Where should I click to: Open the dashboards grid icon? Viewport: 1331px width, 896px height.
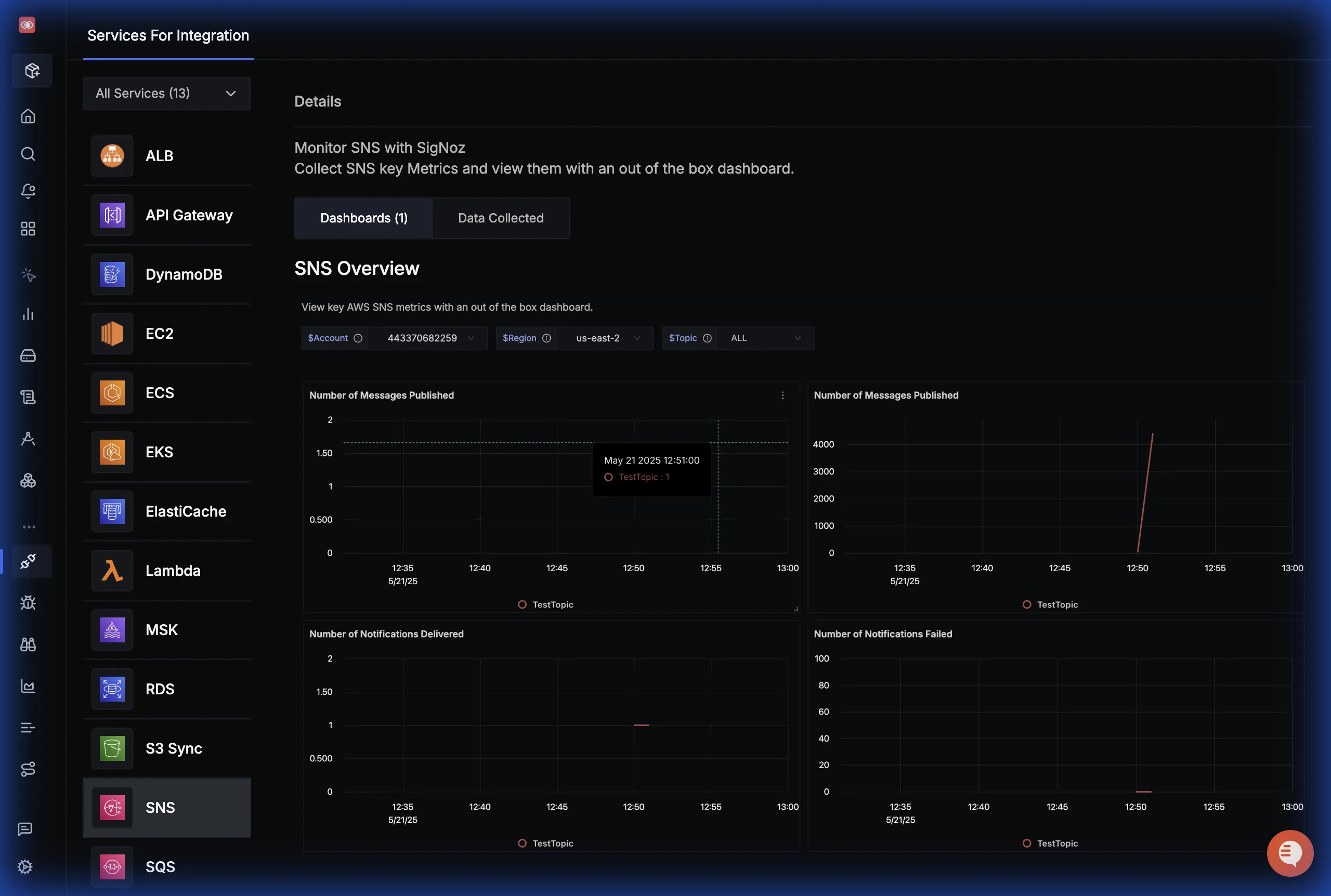[x=28, y=229]
